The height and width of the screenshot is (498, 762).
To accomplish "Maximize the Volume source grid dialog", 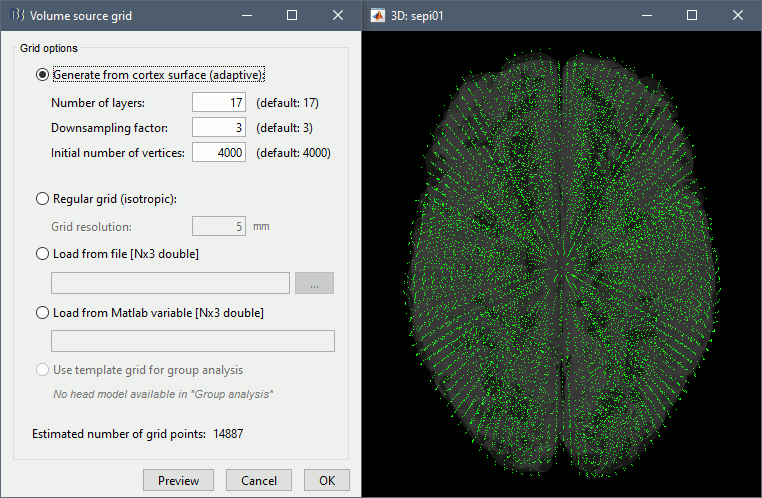I will (x=291, y=16).
